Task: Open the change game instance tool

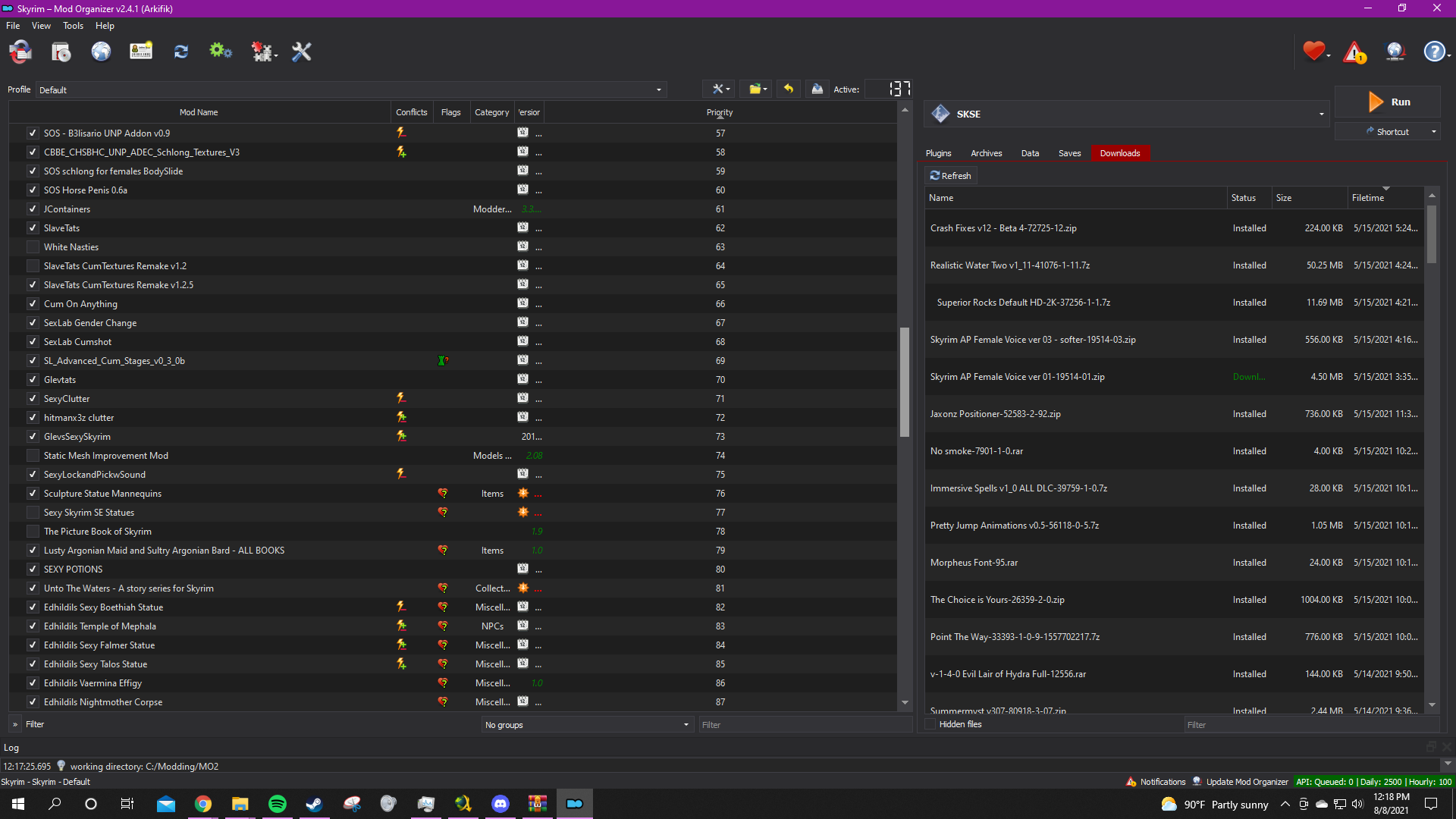Action: (20, 52)
